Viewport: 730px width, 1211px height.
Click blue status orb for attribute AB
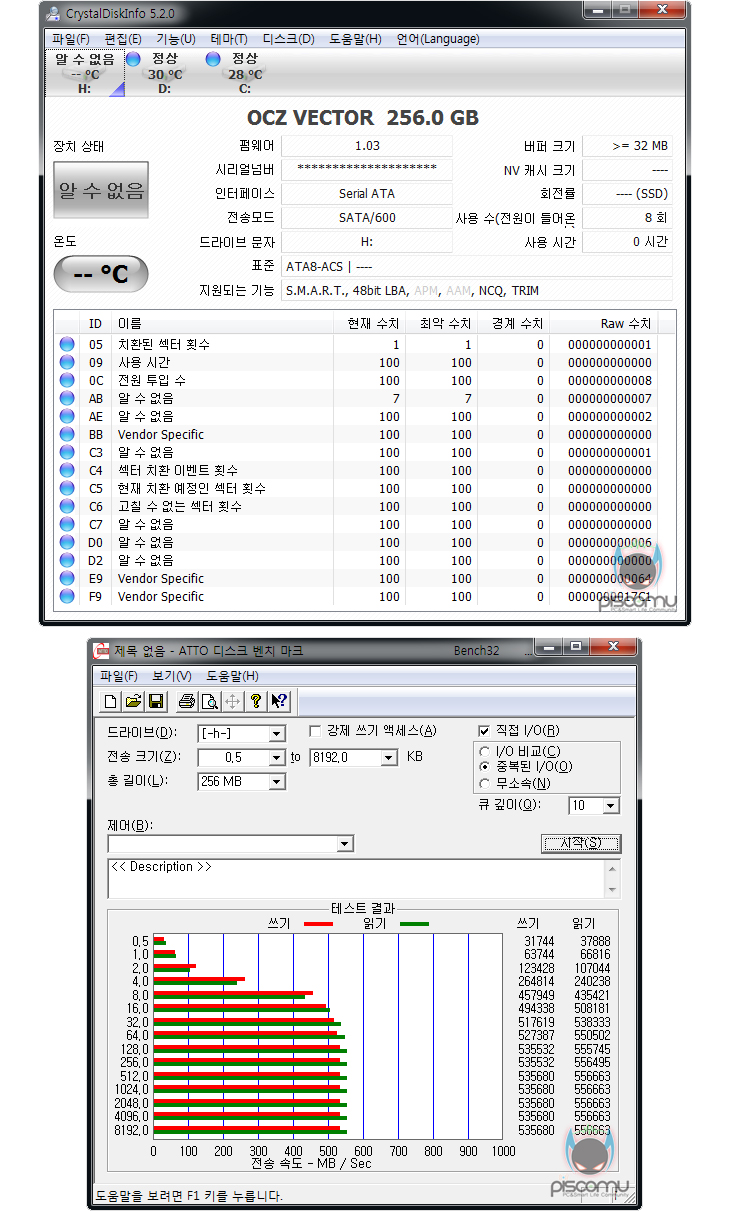pos(67,398)
